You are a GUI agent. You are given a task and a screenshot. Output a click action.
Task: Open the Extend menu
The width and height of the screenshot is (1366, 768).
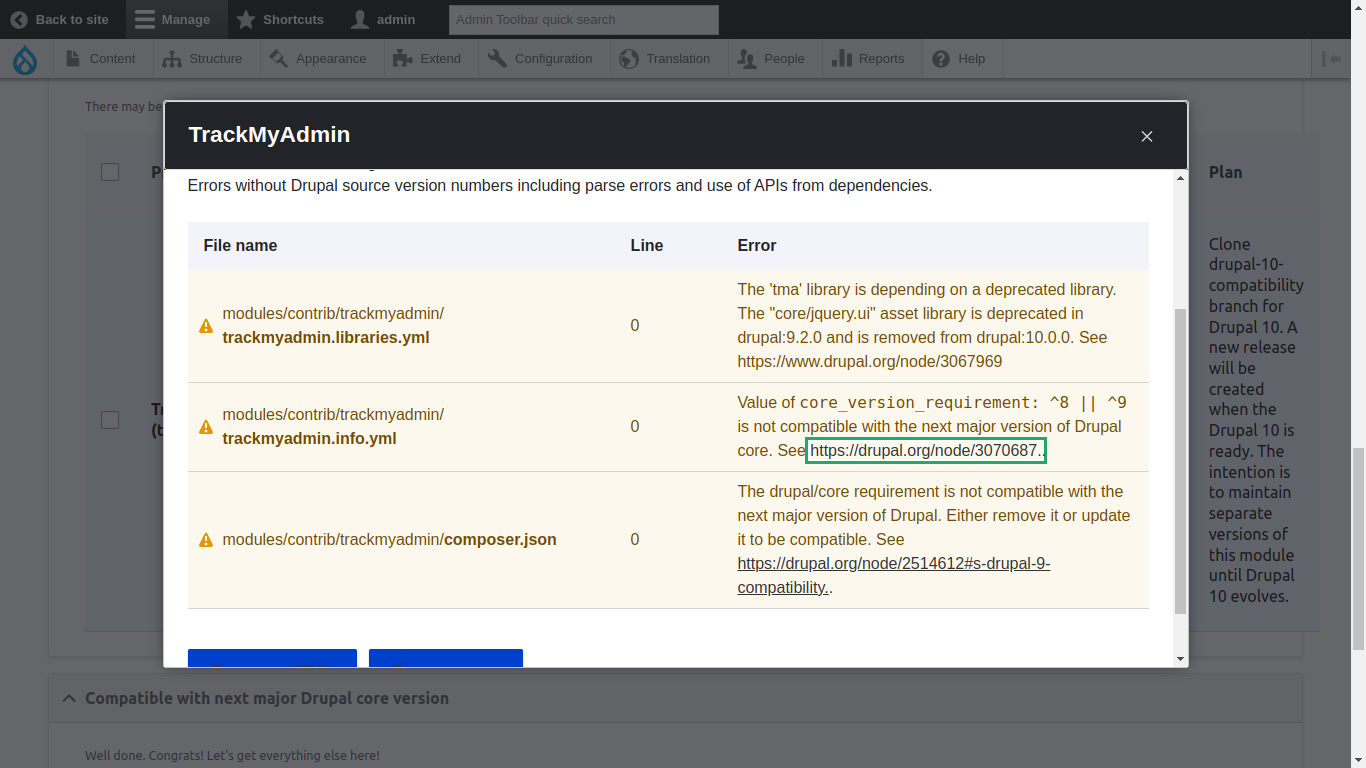(x=427, y=59)
